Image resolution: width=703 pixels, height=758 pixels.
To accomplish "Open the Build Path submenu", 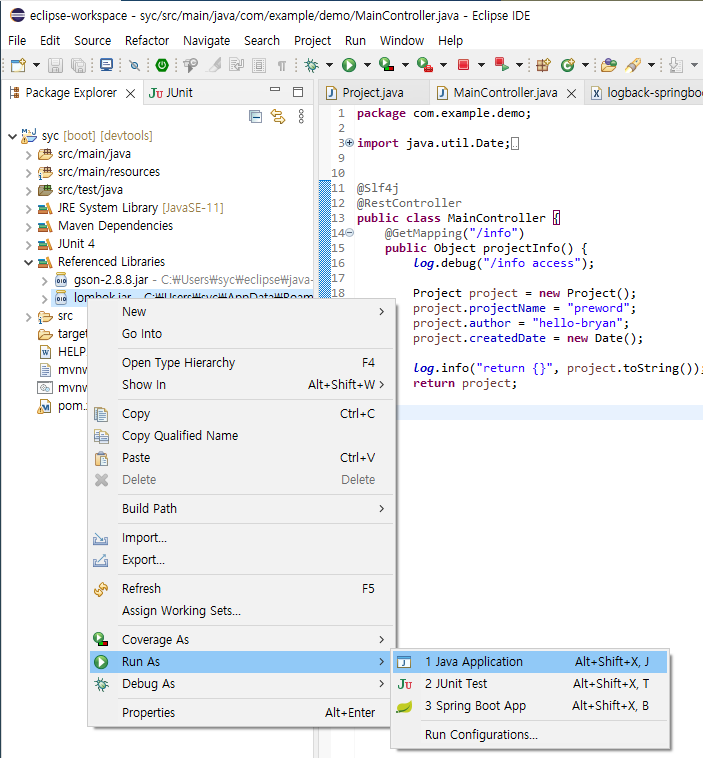I will coord(242,509).
